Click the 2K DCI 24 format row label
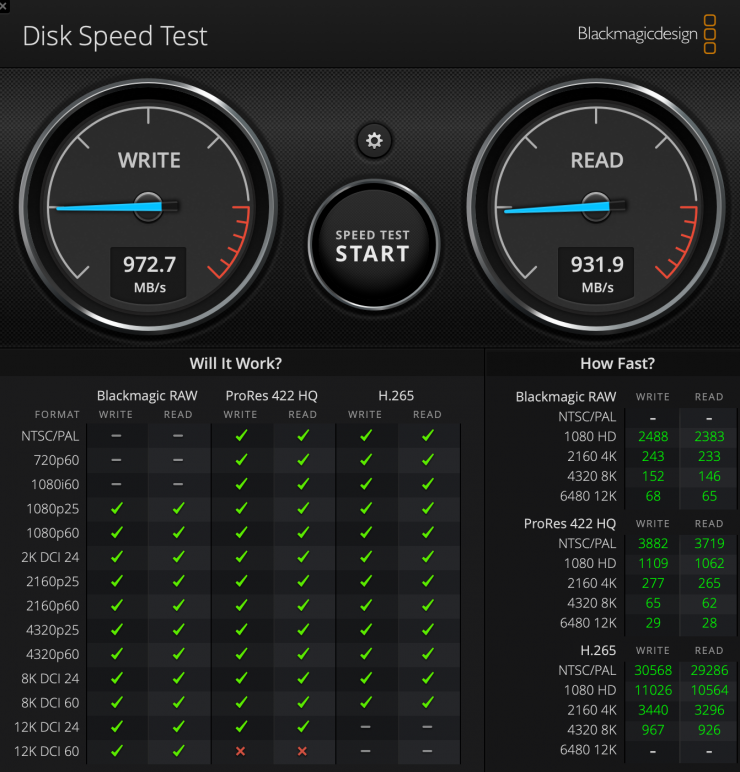Image resolution: width=740 pixels, height=772 pixels. coord(50,556)
